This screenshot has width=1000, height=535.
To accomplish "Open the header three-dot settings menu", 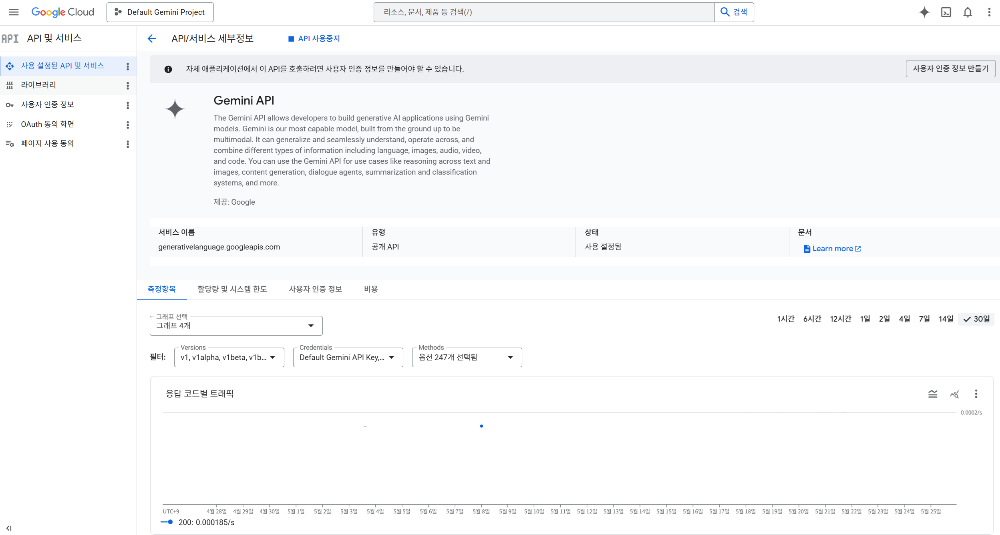I will [x=989, y=12].
